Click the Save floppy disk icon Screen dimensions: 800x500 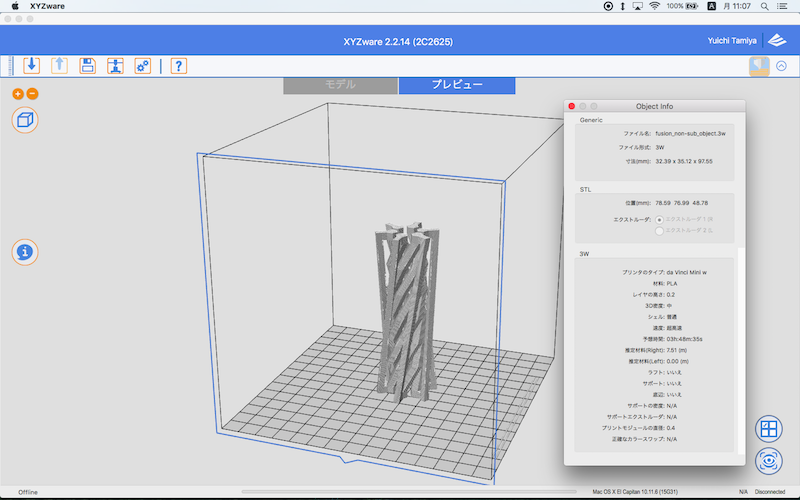click(x=88, y=66)
